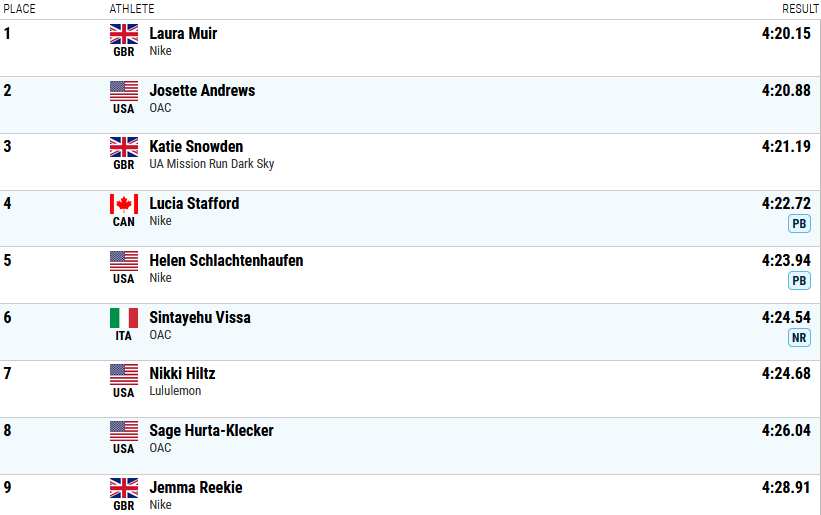Click the USA flag beside Nikki Hiltz

[124, 374]
